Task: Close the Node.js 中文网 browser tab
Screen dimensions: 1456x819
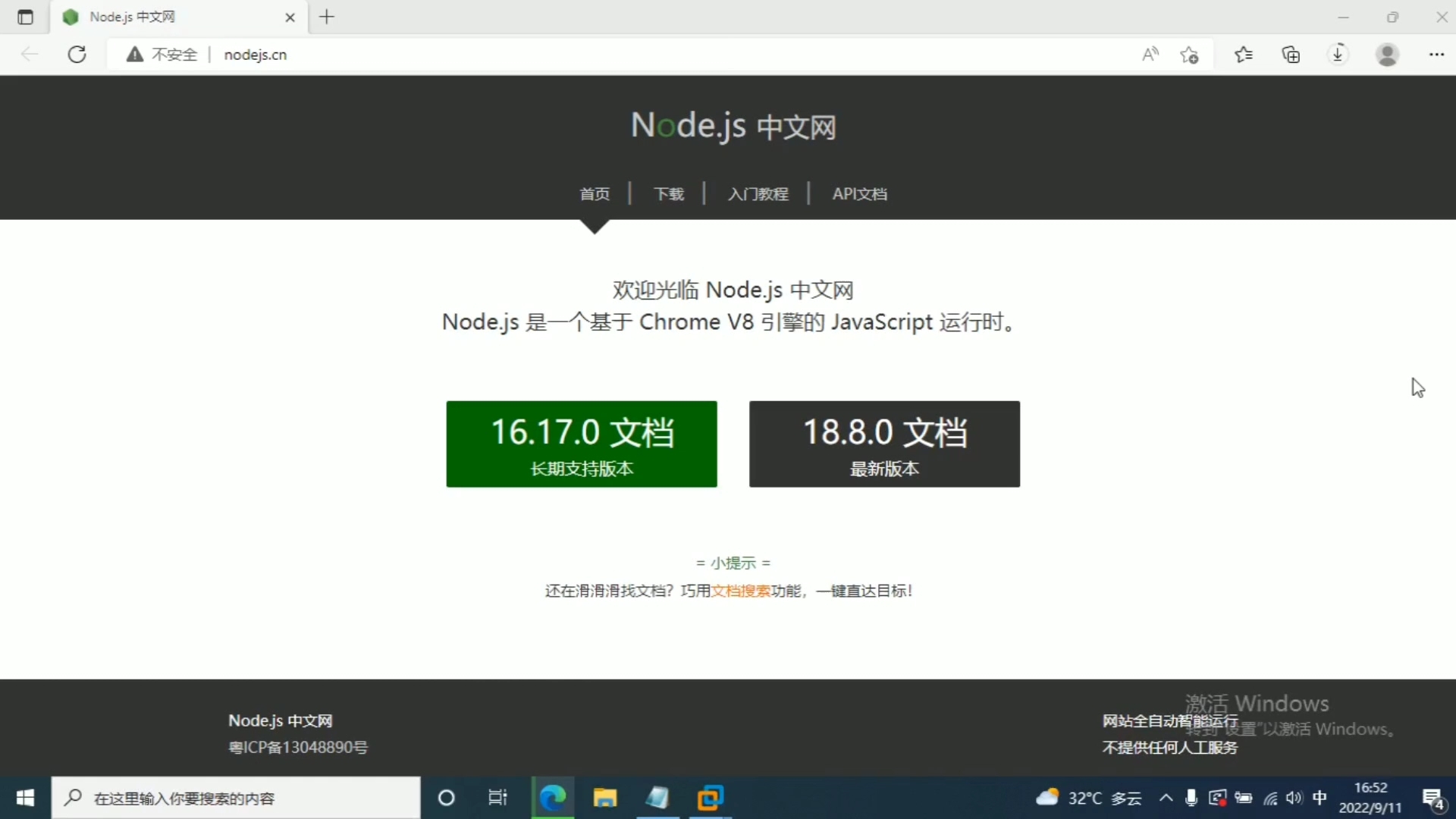Action: tap(290, 17)
